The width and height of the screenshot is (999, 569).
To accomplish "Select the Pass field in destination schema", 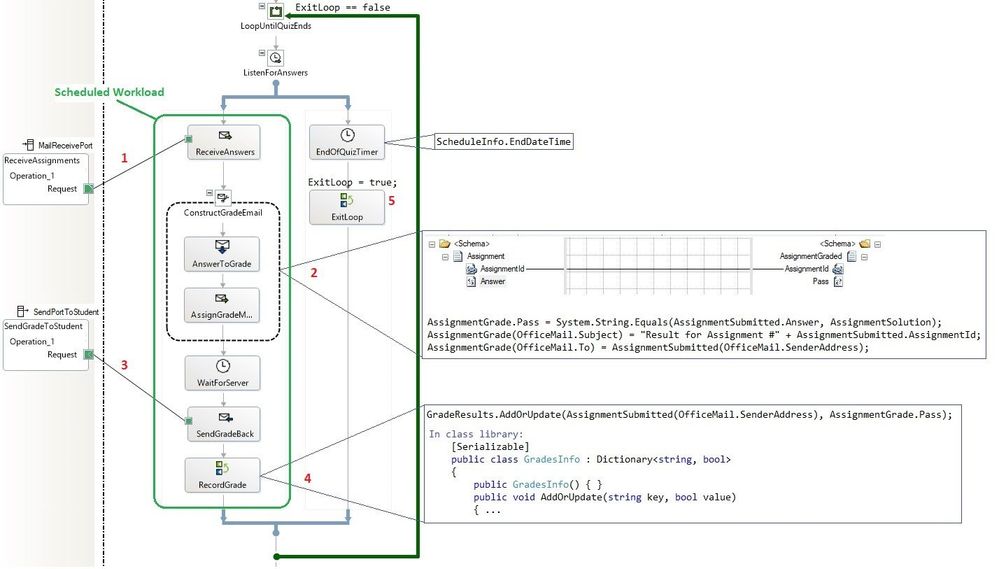I will pos(821,282).
